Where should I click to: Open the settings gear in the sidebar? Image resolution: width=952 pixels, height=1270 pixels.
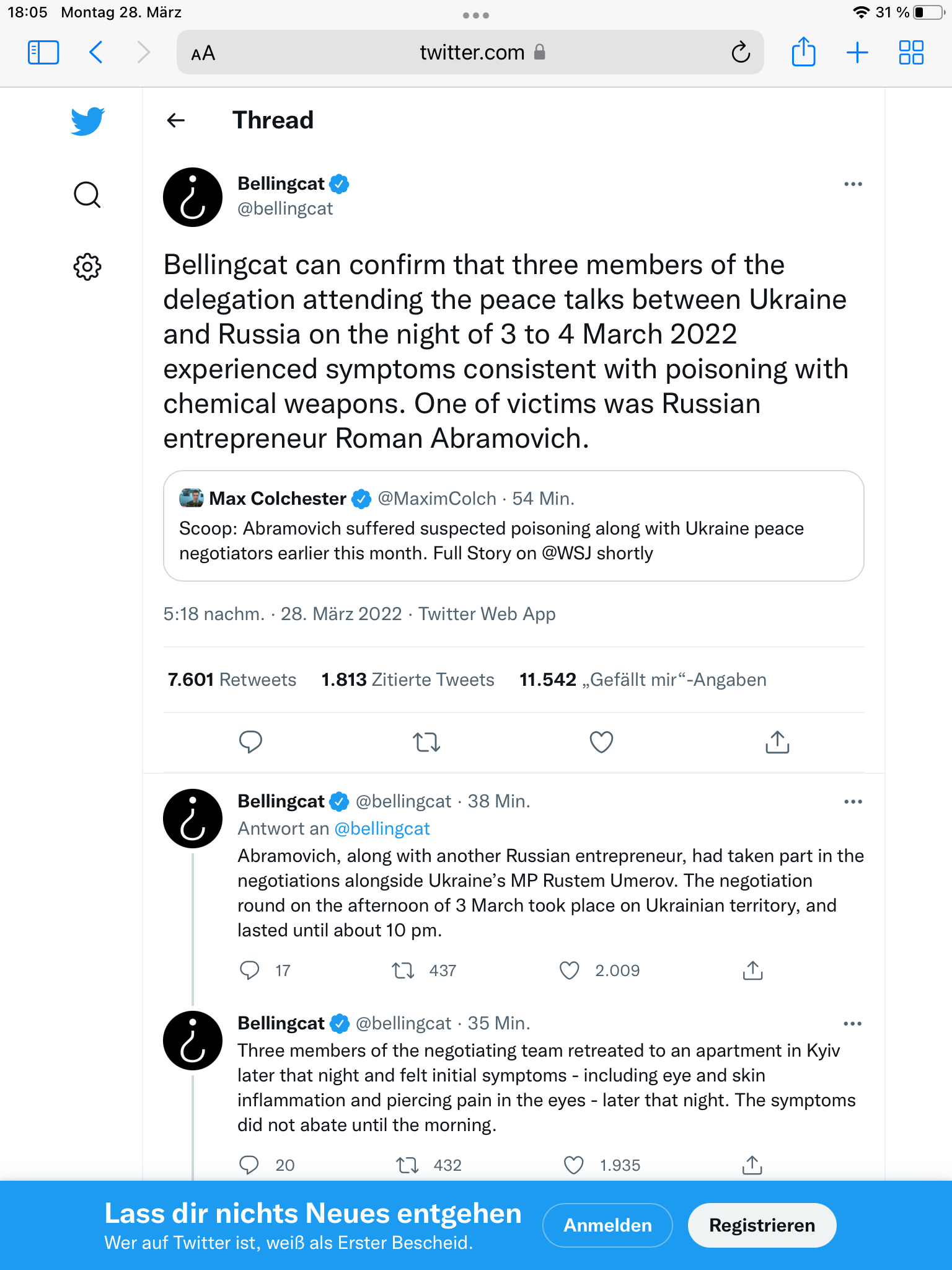(87, 267)
